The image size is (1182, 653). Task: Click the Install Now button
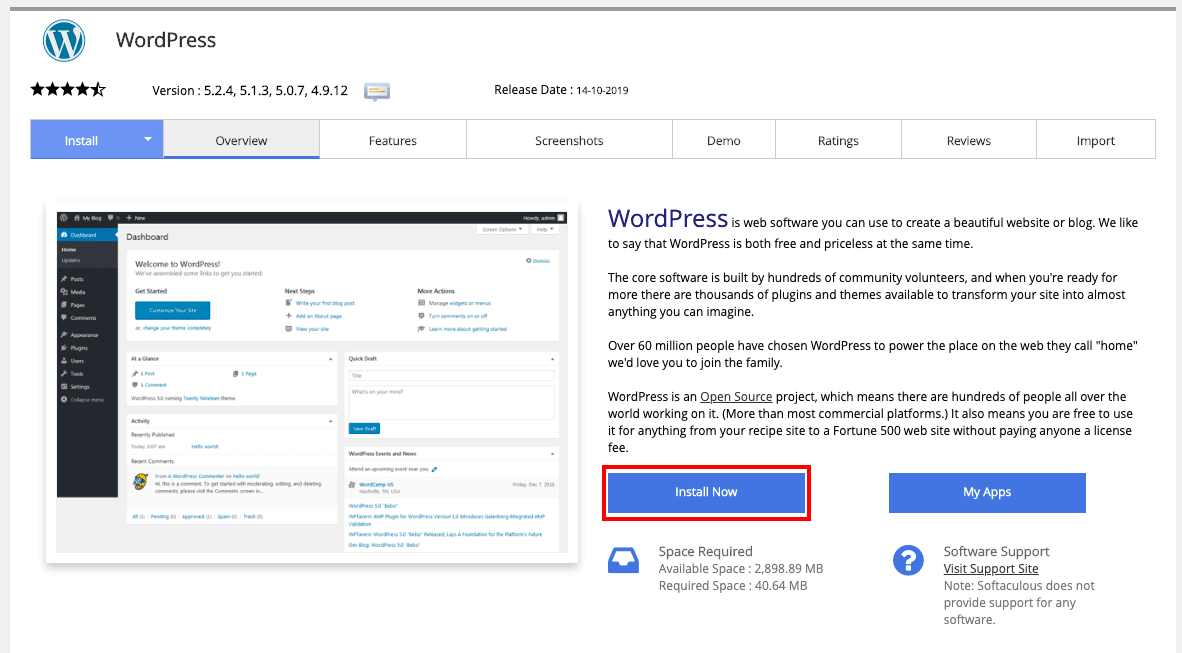706,492
